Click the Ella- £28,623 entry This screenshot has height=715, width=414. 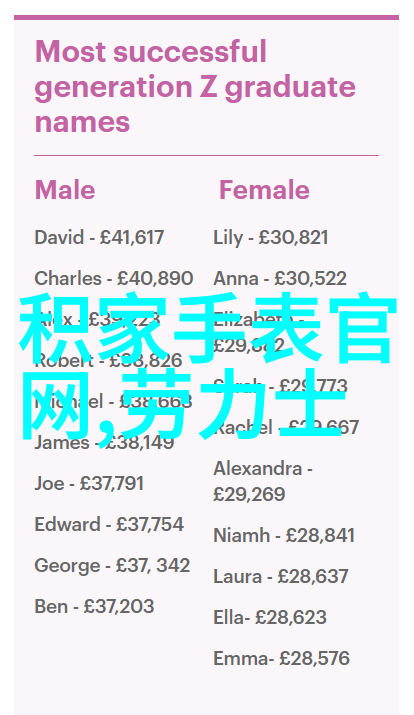tap(270, 617)
